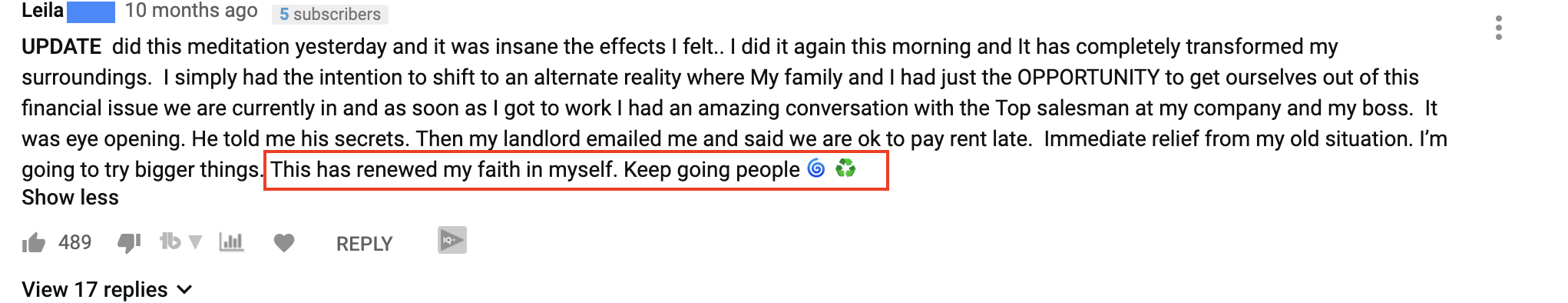Click the green recycling emoji
Image resolution: width=1568 pixels, height=303 pixels.
845,168
